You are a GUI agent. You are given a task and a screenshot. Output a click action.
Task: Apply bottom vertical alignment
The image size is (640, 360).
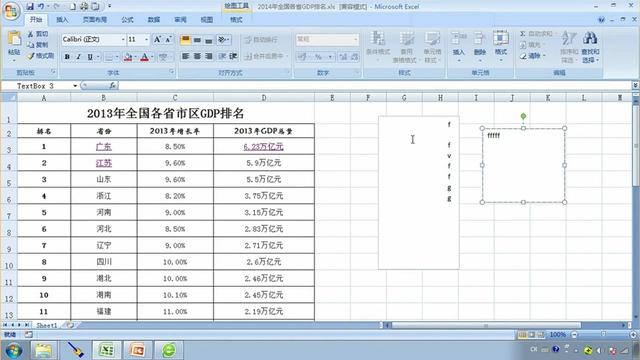[209, 40]
